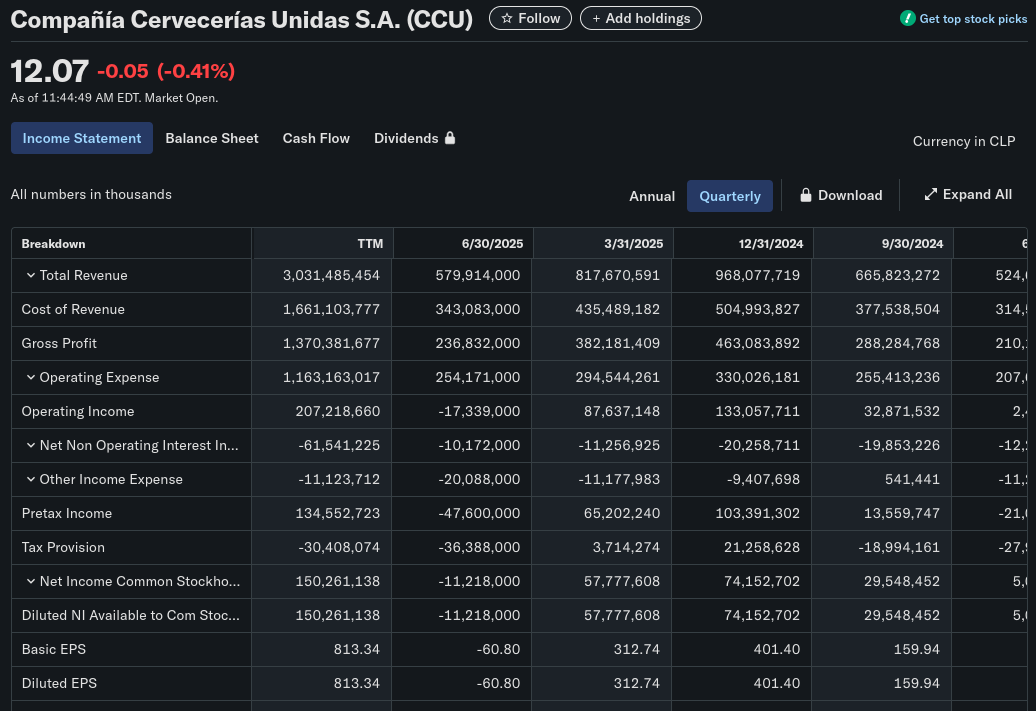Click the Expand All arrows icon
The width and height of the screenshot is (1036, 711).
tap(930, 195)
